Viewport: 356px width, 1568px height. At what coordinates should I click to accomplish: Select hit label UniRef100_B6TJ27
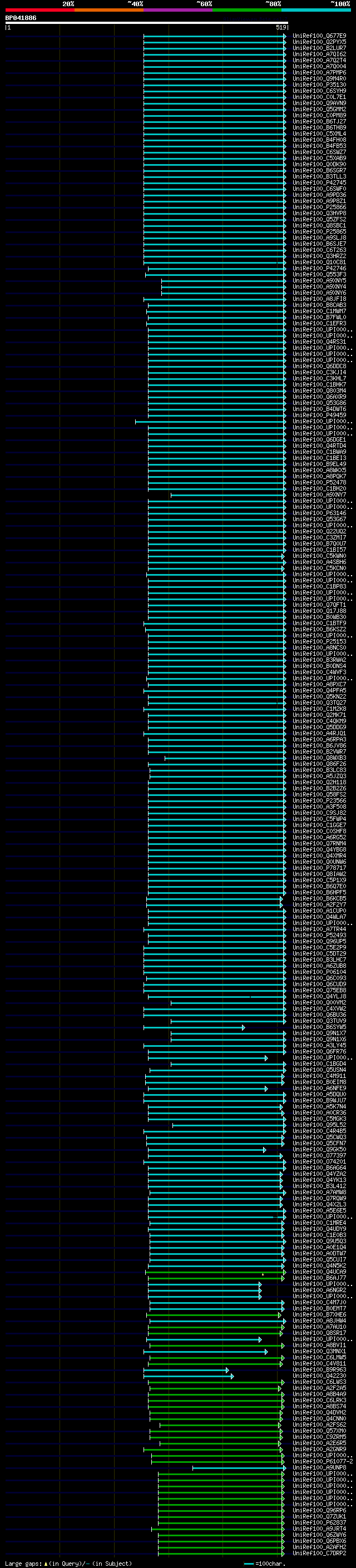319,122
